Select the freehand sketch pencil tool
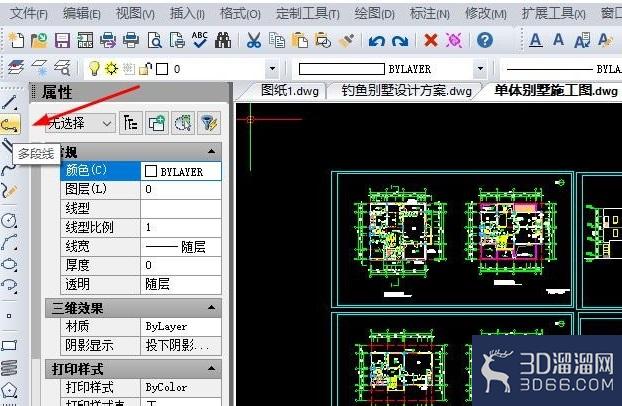The image size is (622, 406). [10, 191]
